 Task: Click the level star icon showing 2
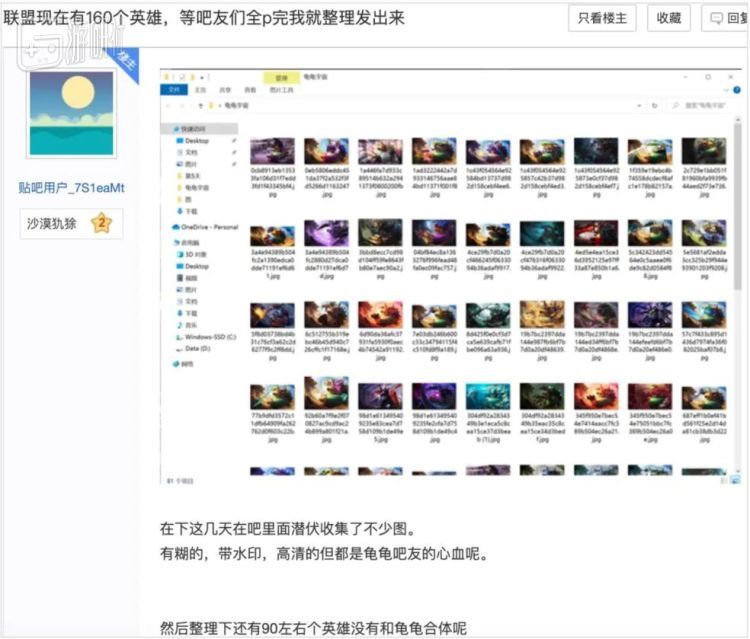coord(101,223)
